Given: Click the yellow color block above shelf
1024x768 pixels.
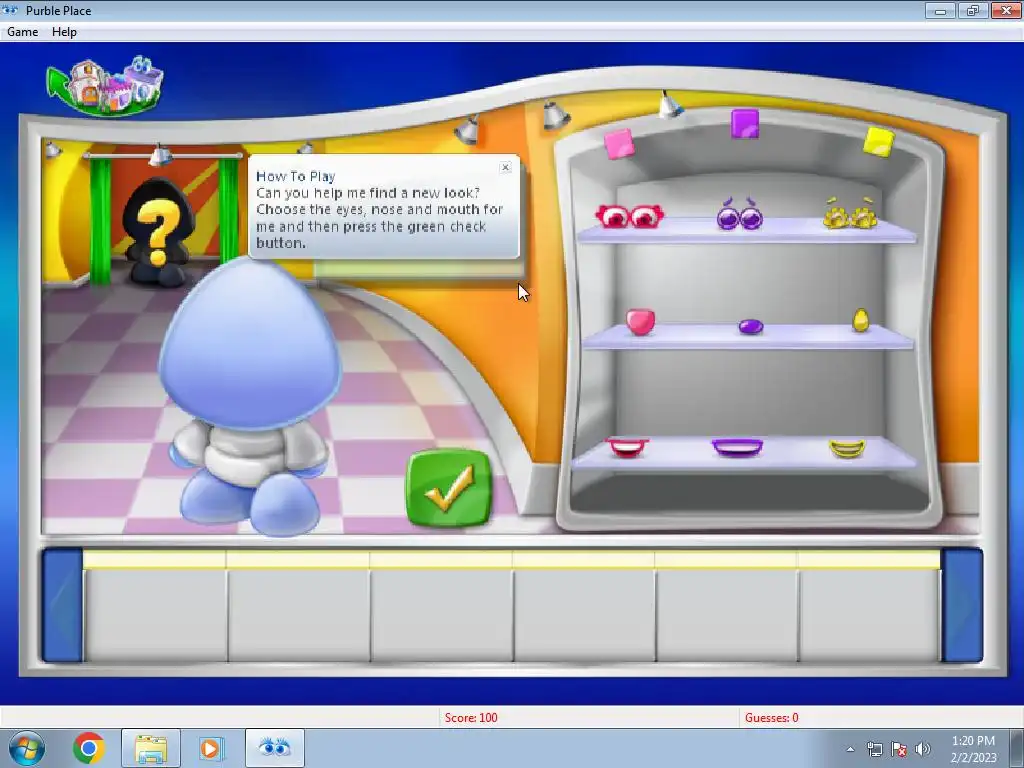Looking at the screenshot, I should [x=878, y=142].
